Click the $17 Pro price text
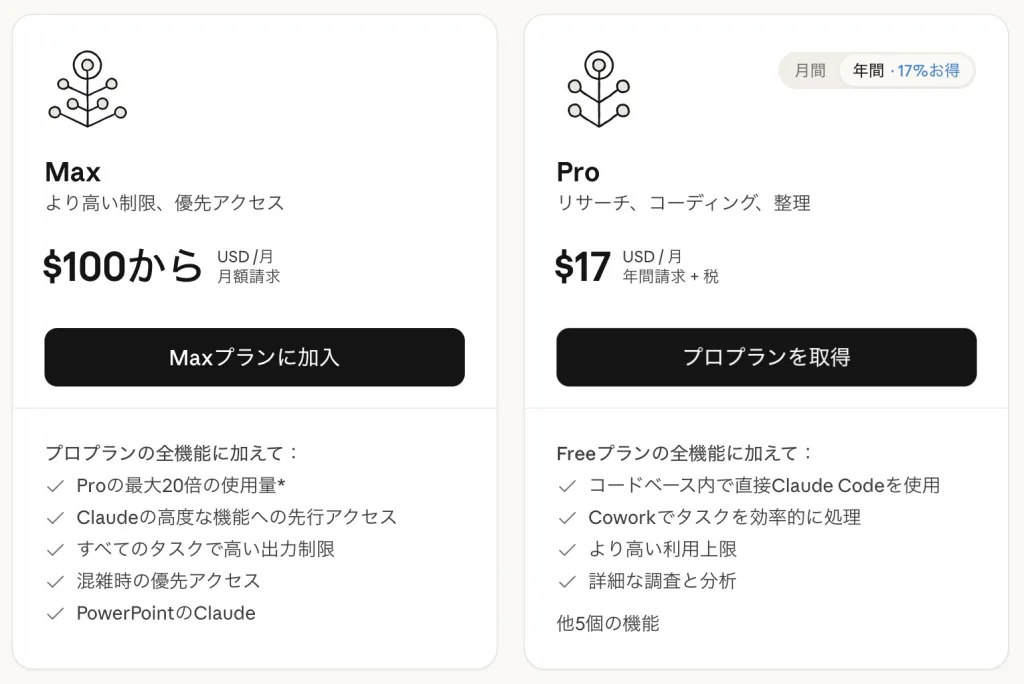The height and width of the screenshot is (684, 1024). pyautogui.click(x=583, y=267)
